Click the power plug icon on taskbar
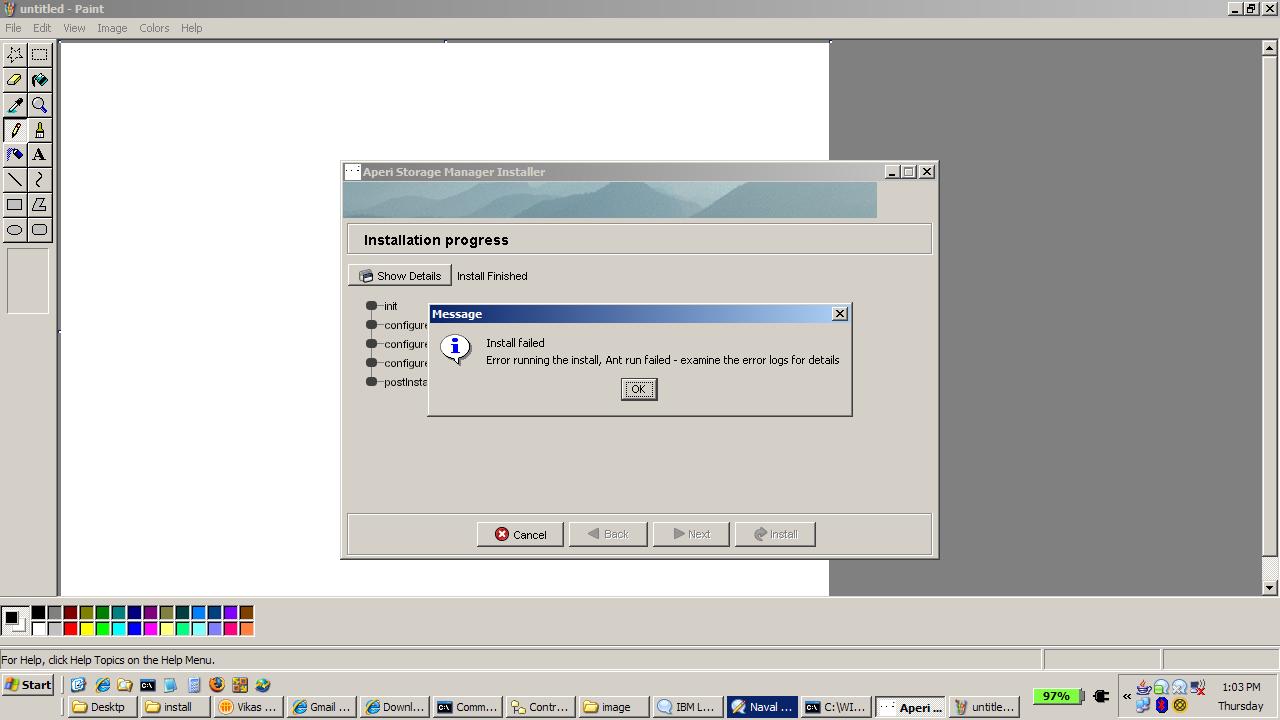This screenshot has height=720, width=1280. (1101, 696)
